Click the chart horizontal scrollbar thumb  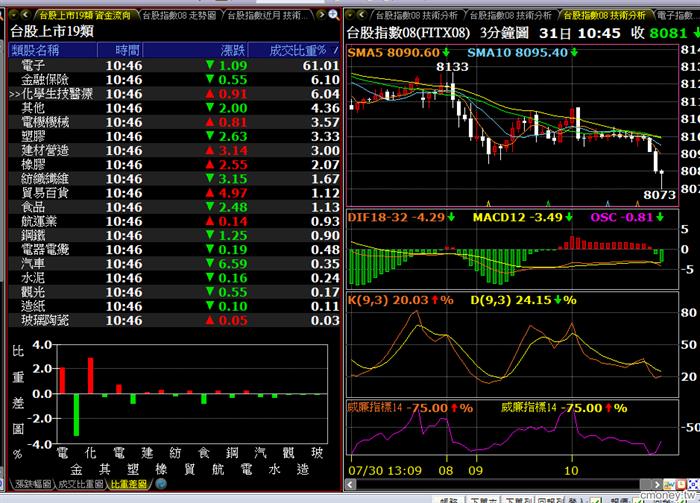coord(645,484)
